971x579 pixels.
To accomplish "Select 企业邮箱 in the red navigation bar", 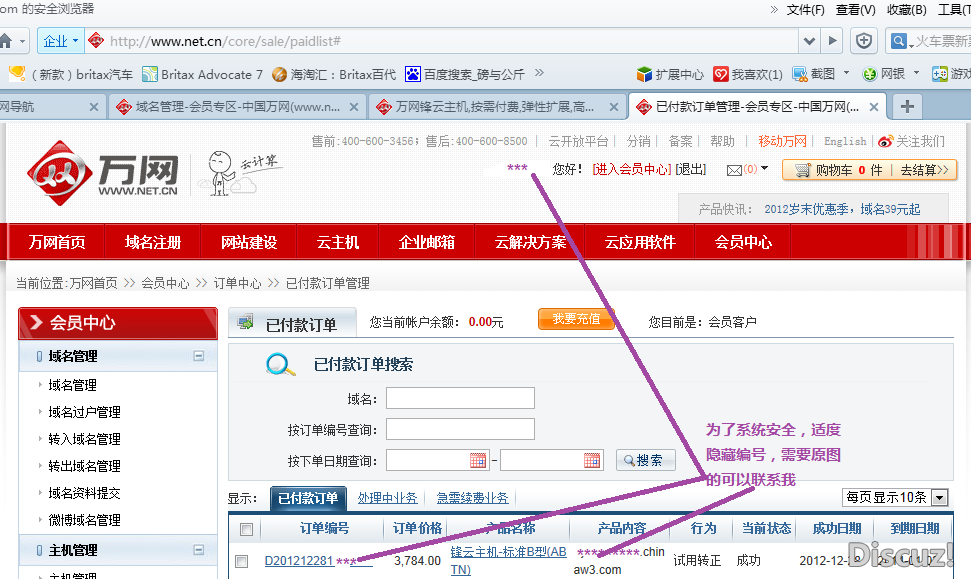I will point(427,242).
